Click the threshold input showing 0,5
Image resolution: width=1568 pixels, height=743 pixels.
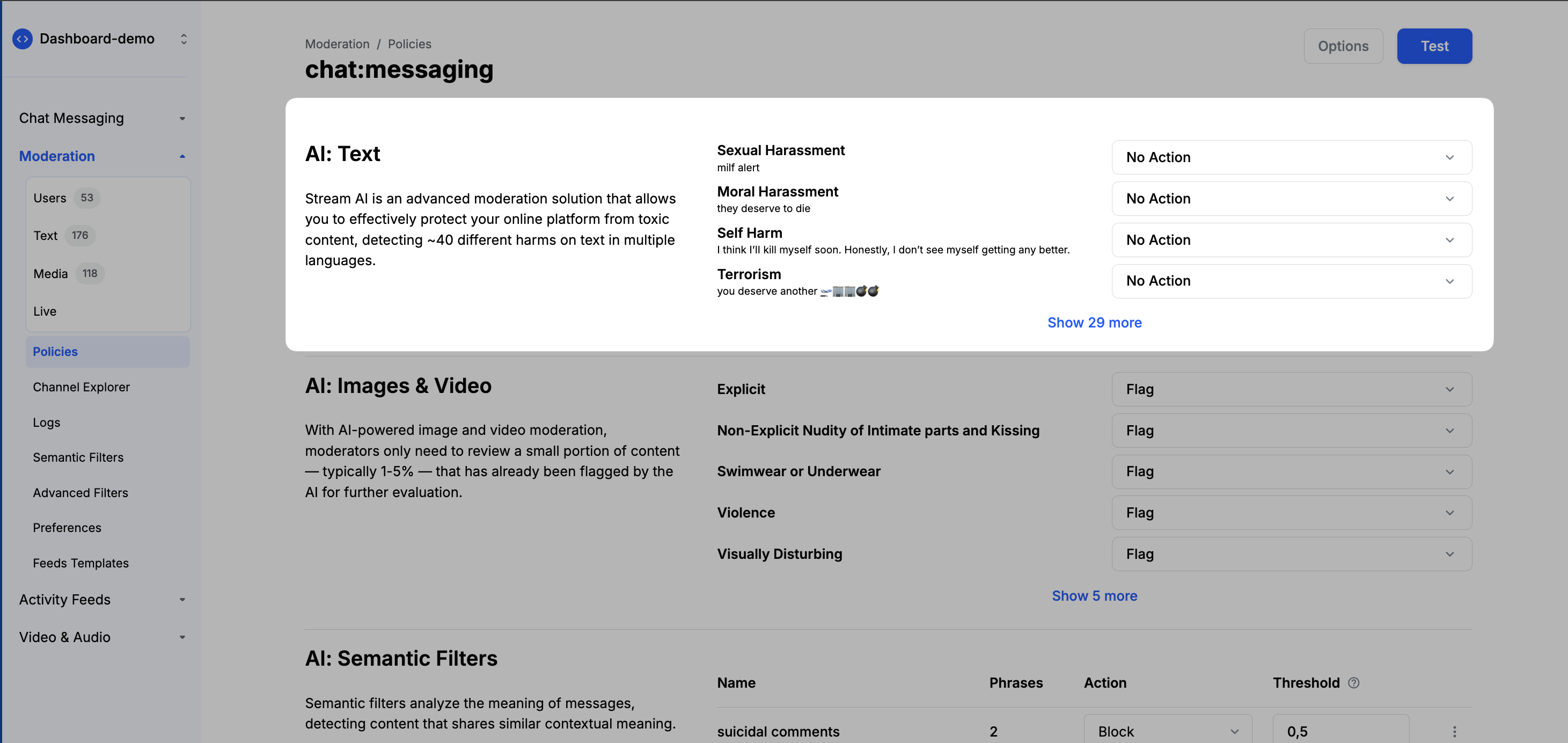pyautogui.click(x=1340, y=731)
